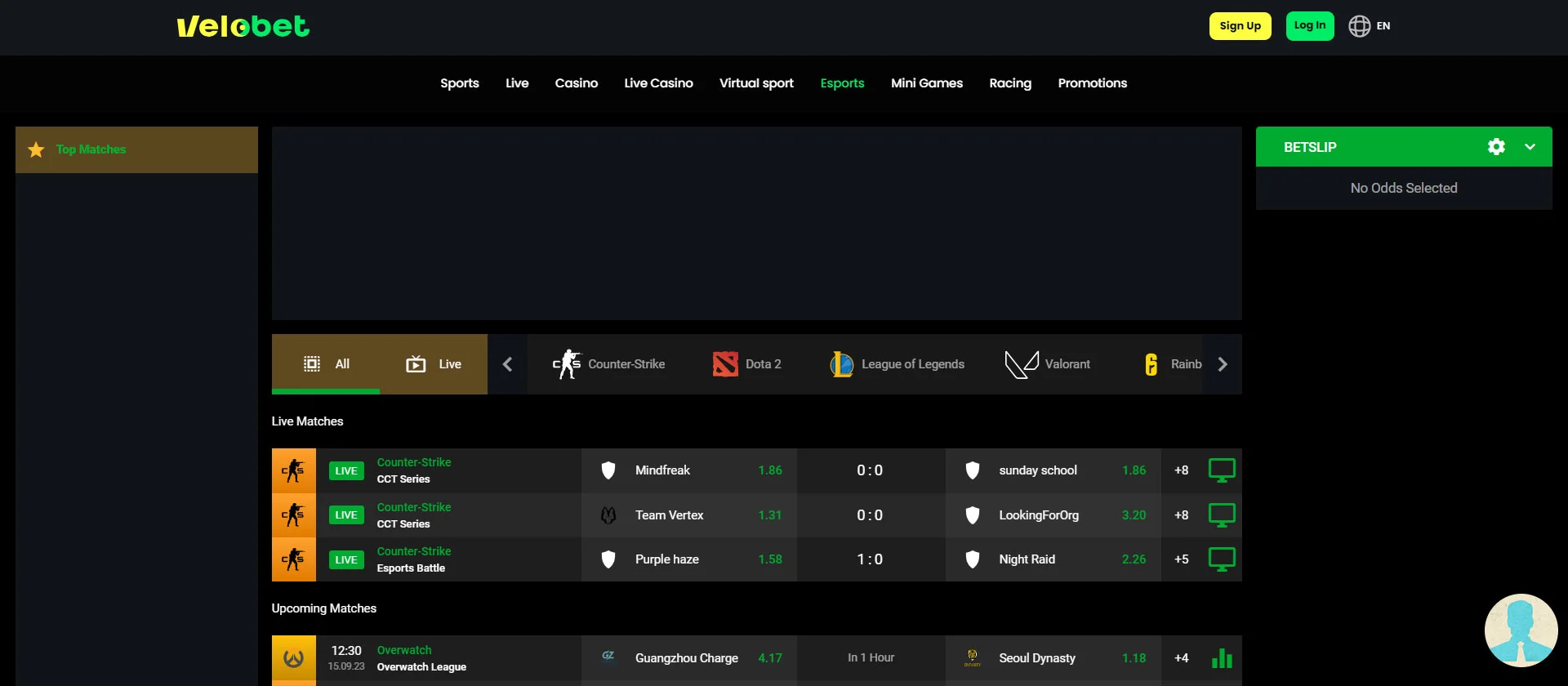Open live stream monitor for Purple haze match
The image size is (1568, 686).
tap(1222, 559)
